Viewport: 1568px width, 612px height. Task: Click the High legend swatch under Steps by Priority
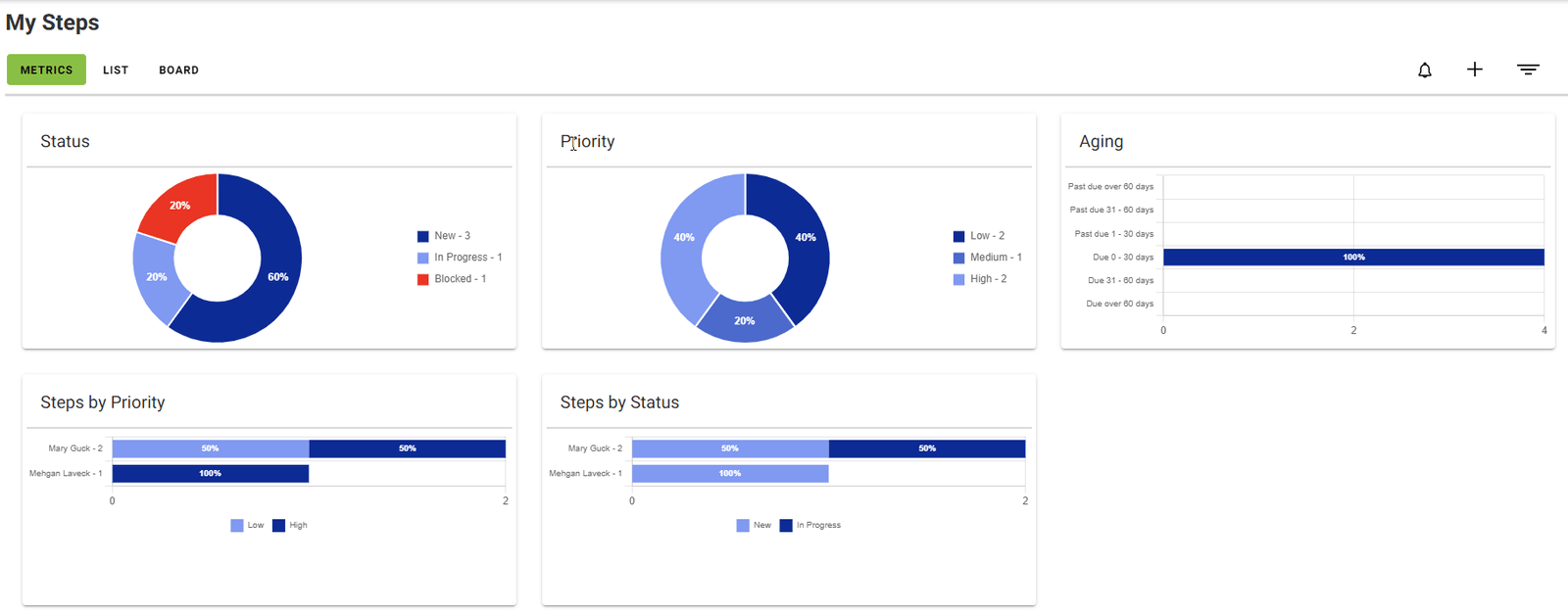(x=279, y=526)
